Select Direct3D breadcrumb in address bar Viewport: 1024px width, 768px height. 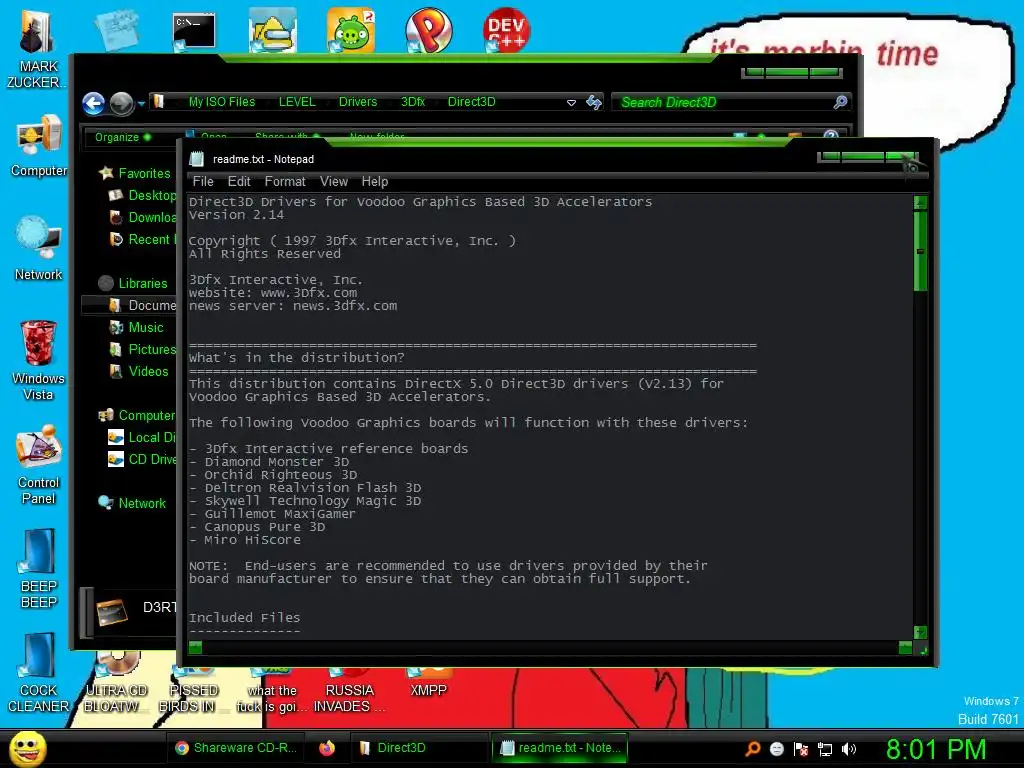click(472, 102)
